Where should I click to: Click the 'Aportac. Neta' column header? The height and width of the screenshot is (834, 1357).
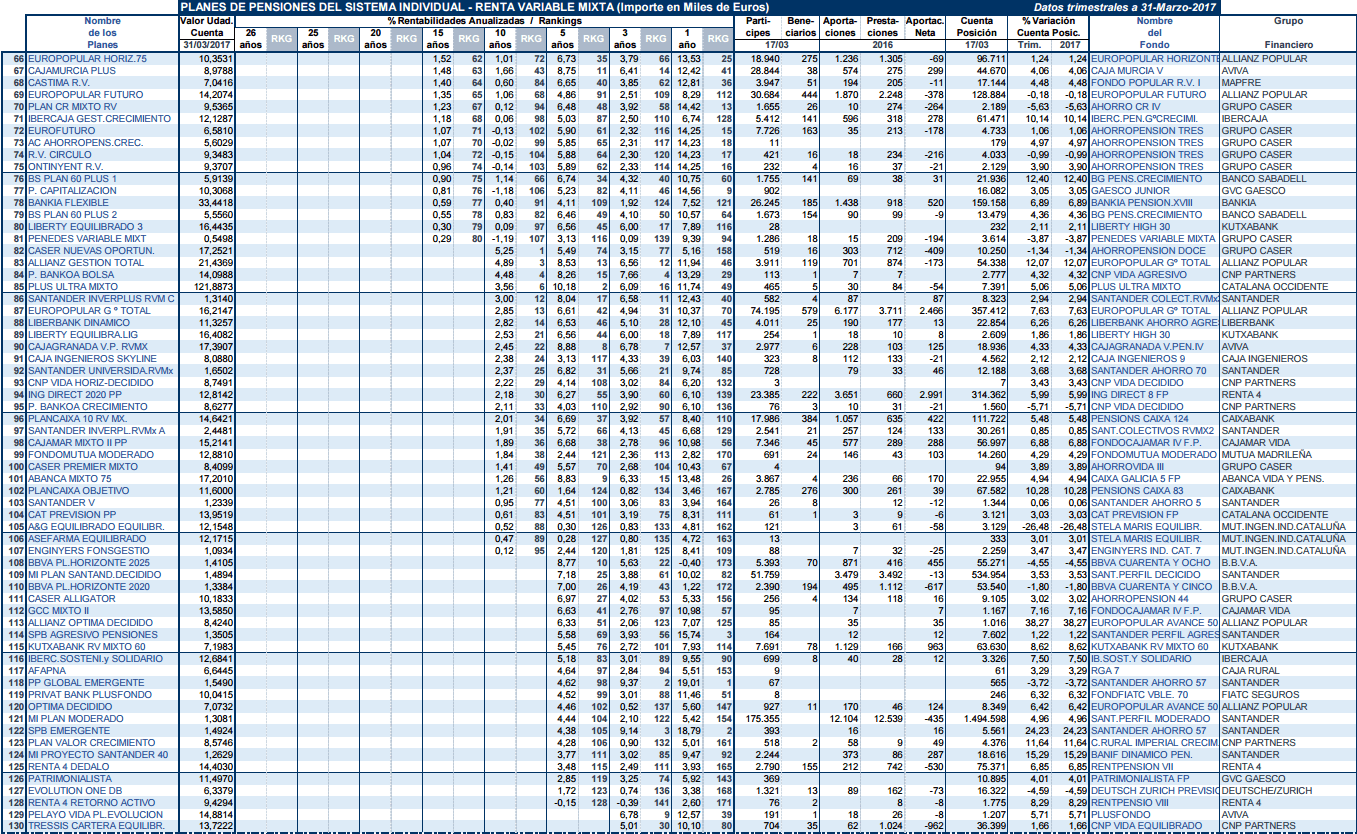coord(927,27)
